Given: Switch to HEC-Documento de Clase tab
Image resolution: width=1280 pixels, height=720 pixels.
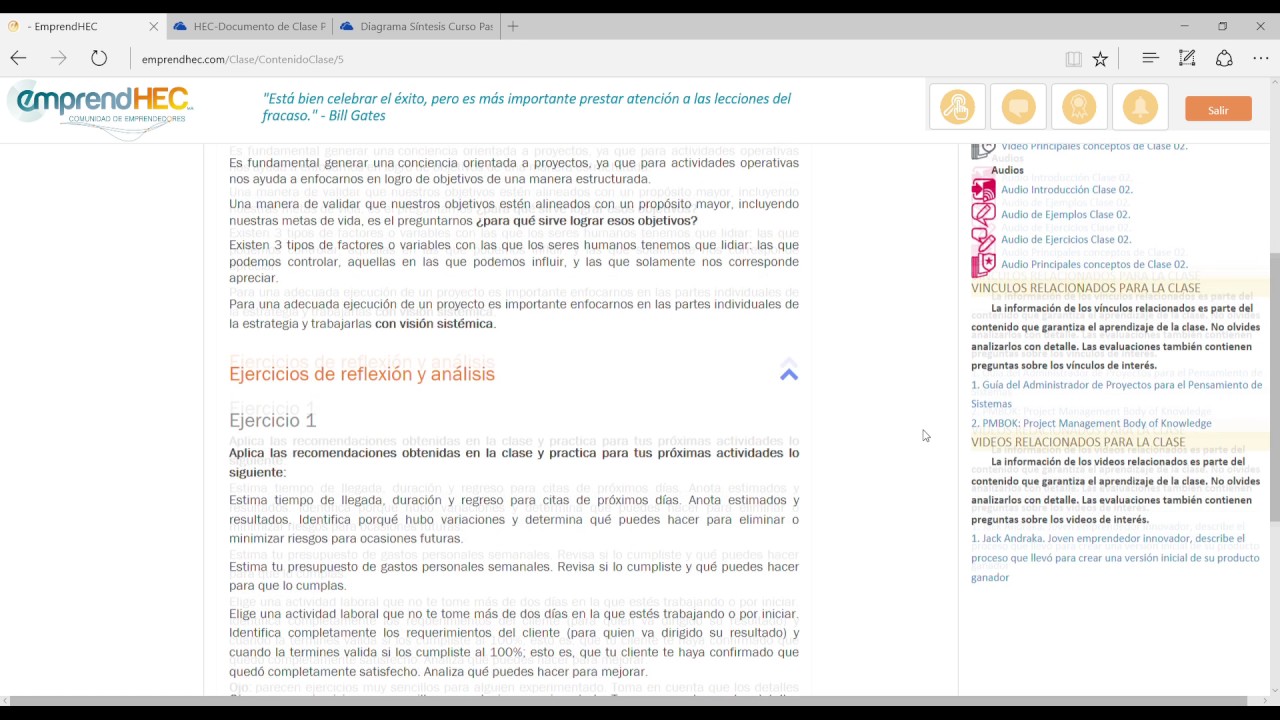Looking at the screenshot, I should click(x=248, y=26).
